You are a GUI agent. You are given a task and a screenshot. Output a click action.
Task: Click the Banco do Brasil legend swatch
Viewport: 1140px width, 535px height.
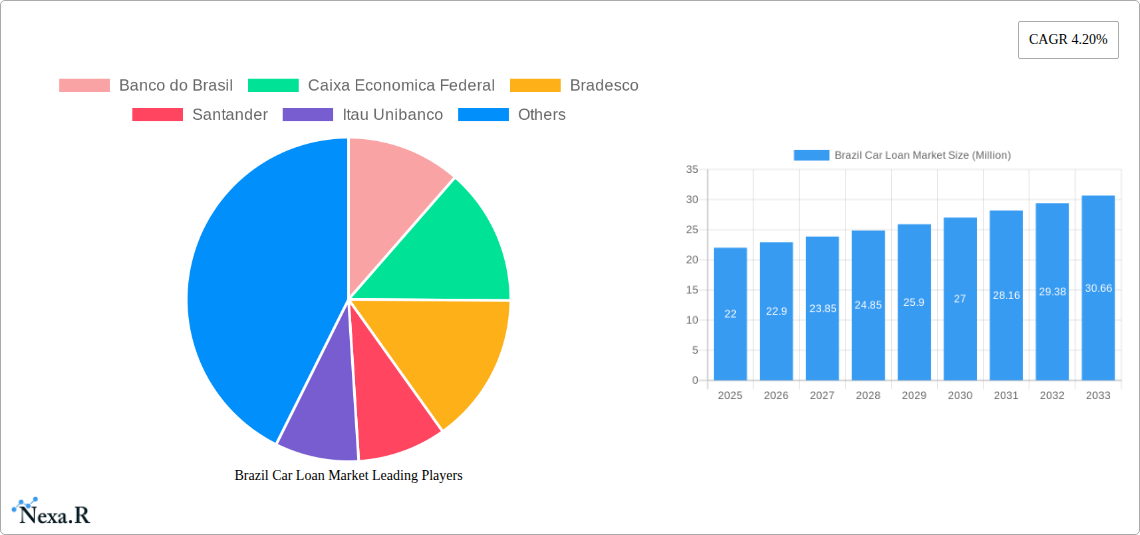[x=84, y=86]
